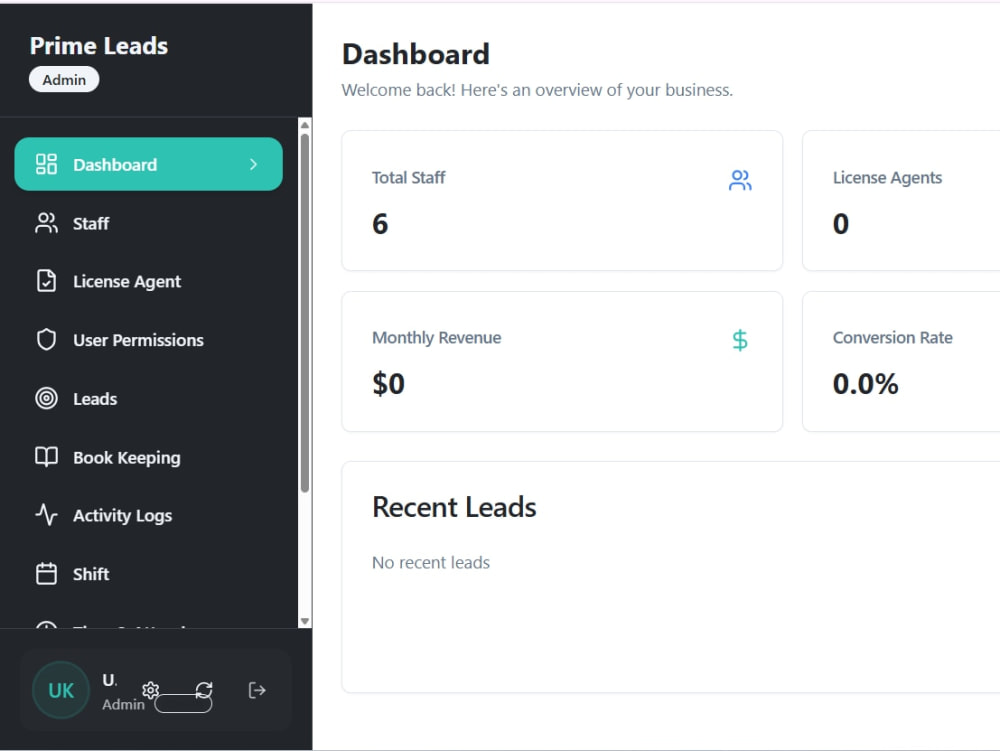Click the Recent Leads heading
Image resolution: width=1000 pixels, height=751 pixels.
tap(454, 507)
